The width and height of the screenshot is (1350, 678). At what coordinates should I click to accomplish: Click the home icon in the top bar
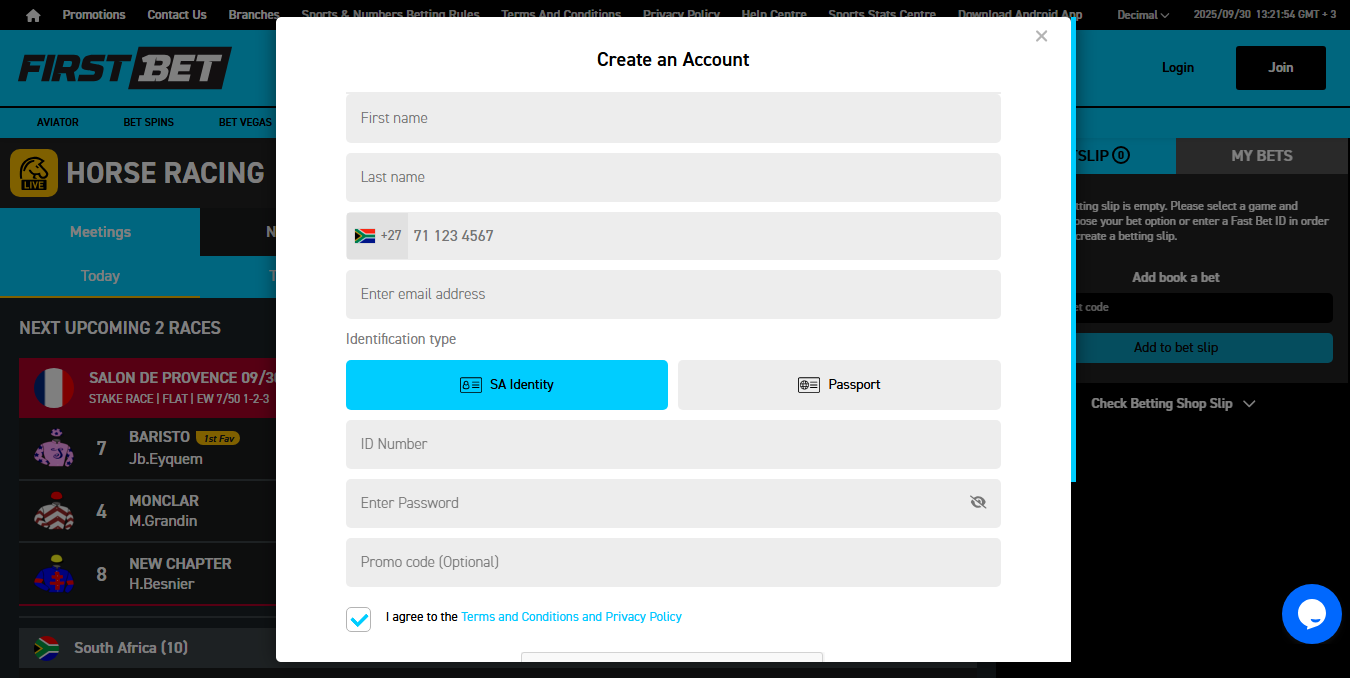point(33,15)
